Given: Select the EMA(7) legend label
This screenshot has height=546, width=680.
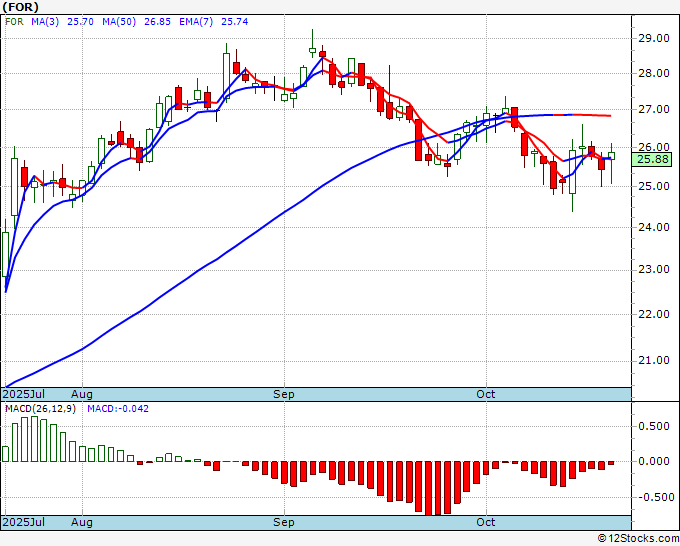Looking at the screenshot, I should pos(196,21).
